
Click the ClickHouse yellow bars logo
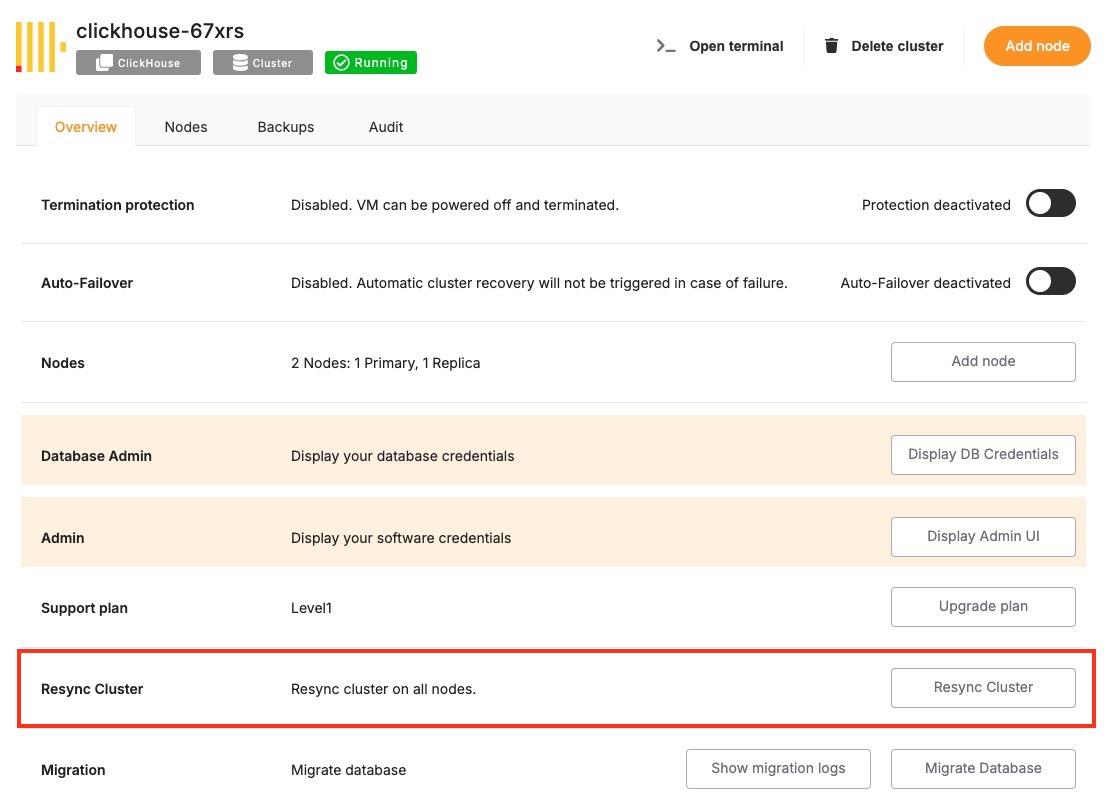pyautogui.click(x=40, y=47)
